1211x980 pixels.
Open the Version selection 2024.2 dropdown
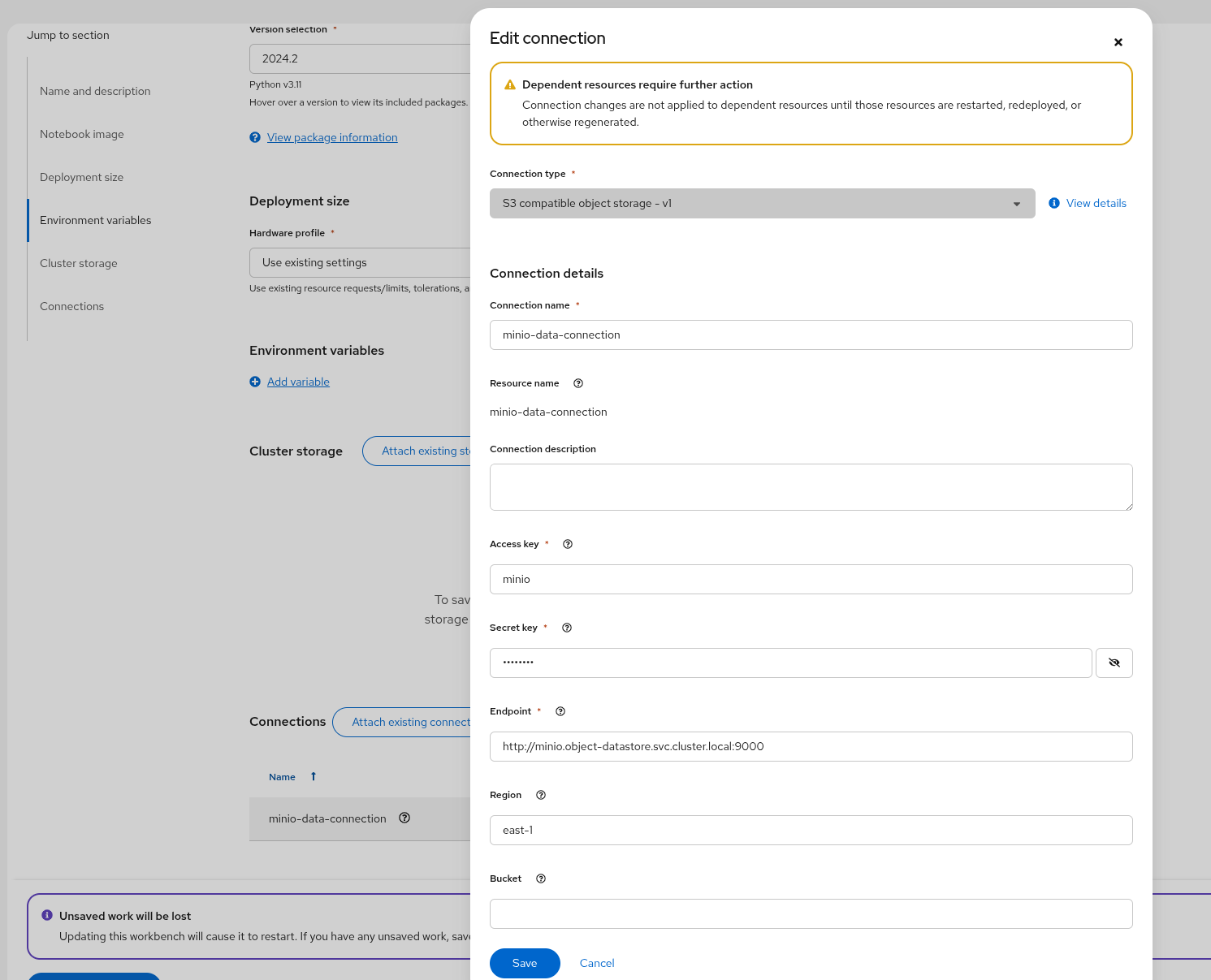pyautogui.click(x=360, y=58)
